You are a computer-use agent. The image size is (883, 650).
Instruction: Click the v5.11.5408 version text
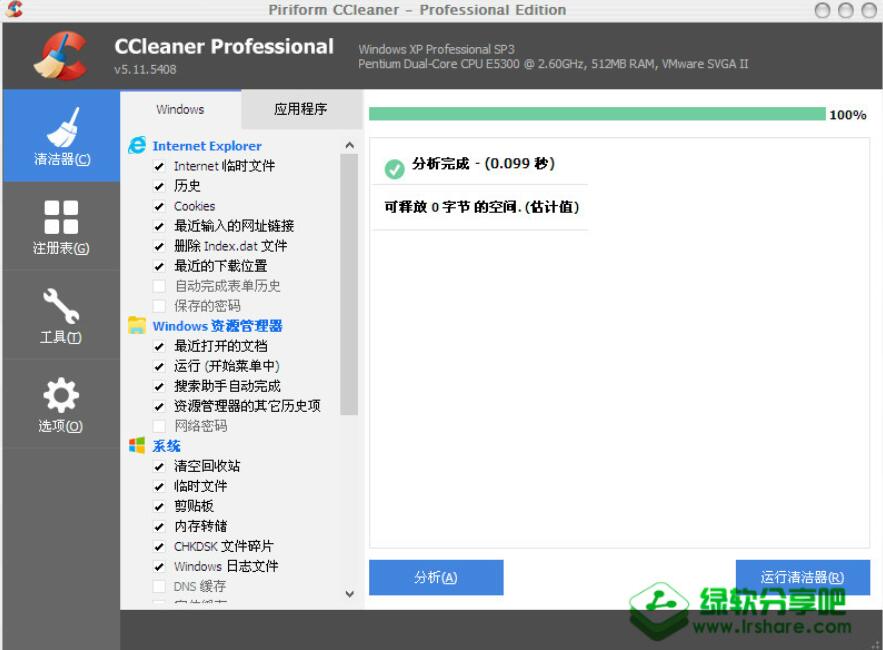tap(145, 69)
